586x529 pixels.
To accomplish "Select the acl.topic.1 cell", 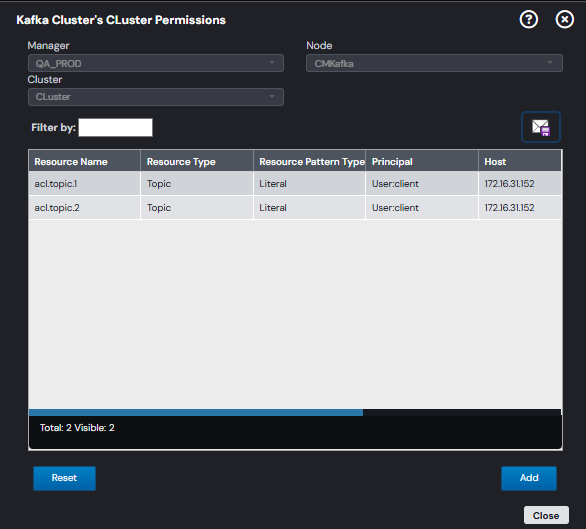I will 84,184.
